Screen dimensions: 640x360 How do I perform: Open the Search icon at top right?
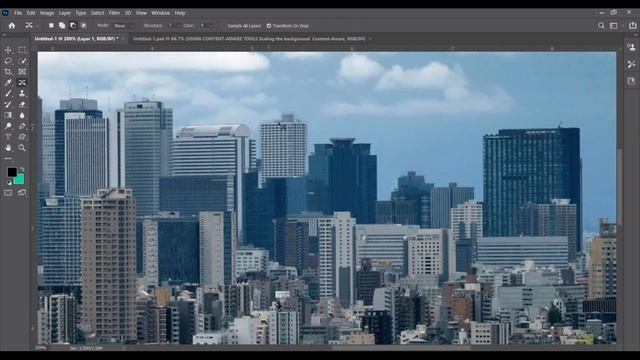(x=601, y=26)
